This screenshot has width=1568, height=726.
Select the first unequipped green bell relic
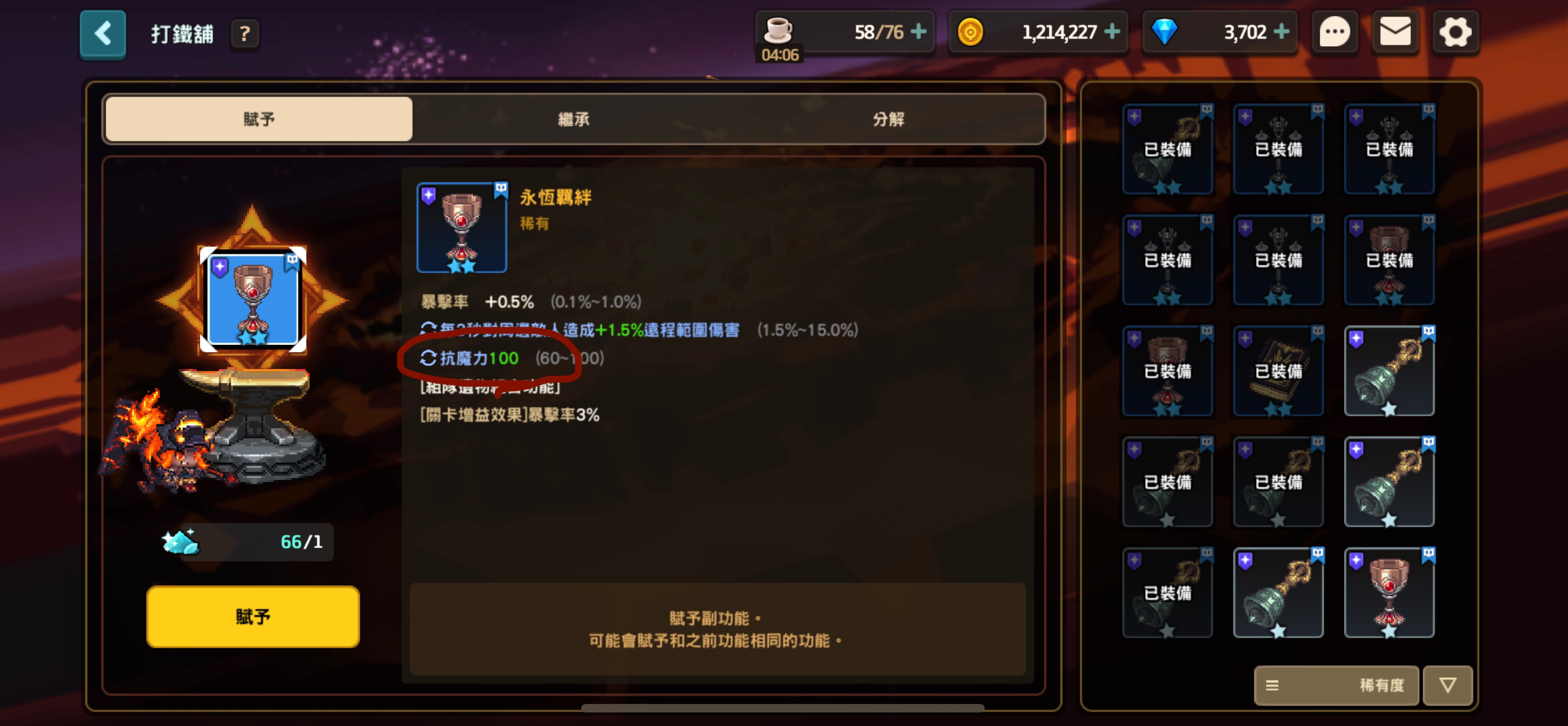tap(1389, 371)
